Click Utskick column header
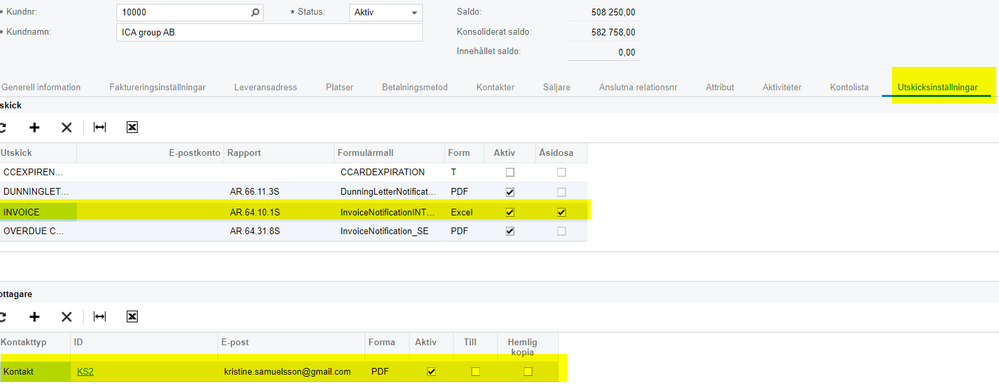Screen dimensions: 999x390 point(38,153)
